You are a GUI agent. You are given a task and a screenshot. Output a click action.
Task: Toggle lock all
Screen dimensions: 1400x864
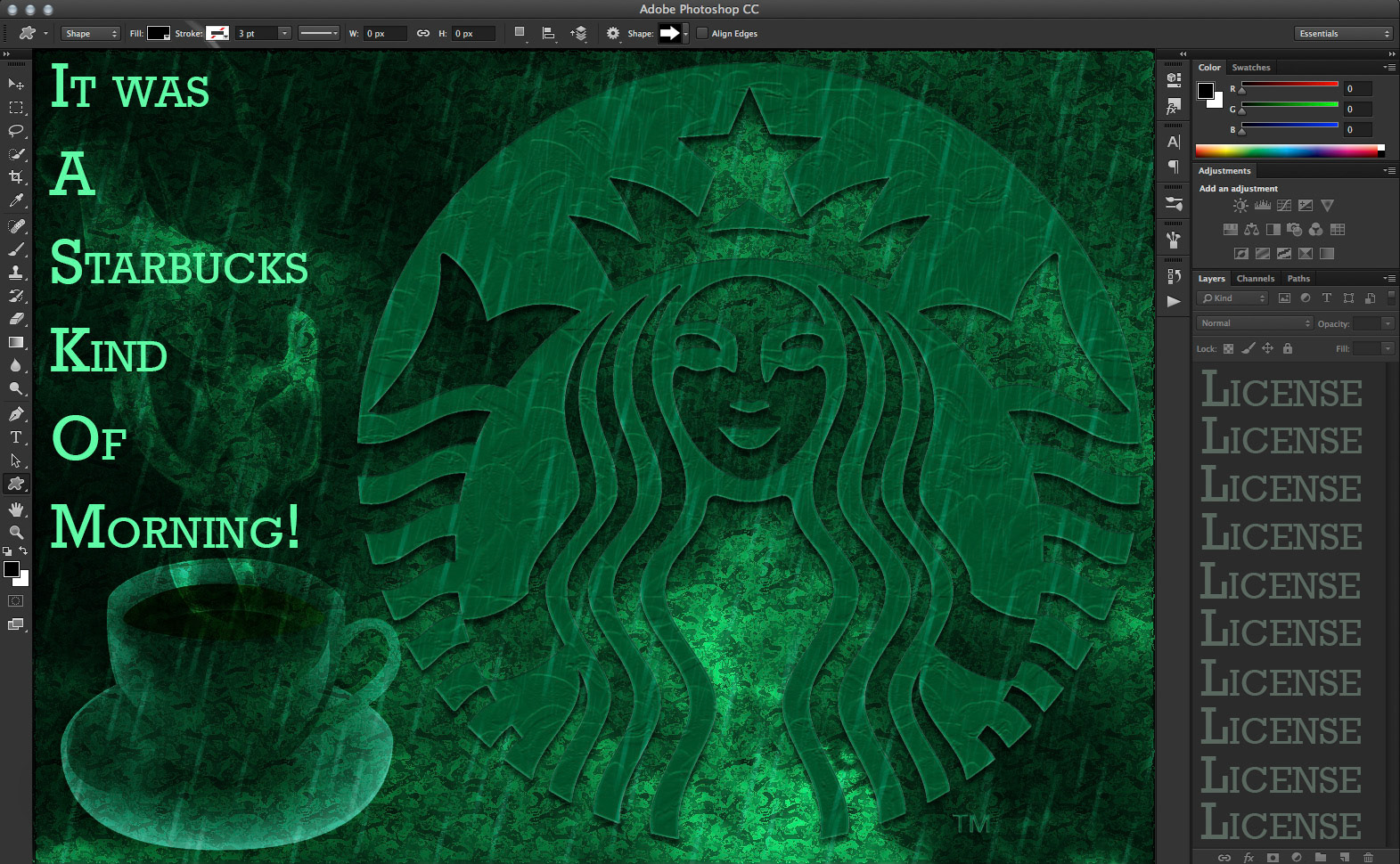click(x=1287, y=348)
